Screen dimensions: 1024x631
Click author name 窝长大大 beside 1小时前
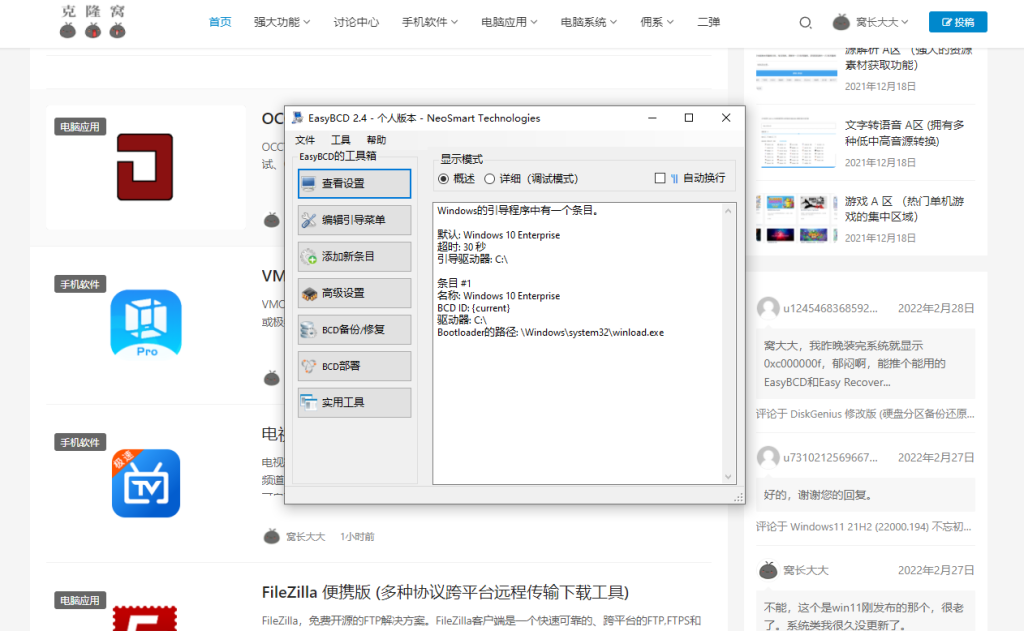pyautogui.click(x=305, y=536)
